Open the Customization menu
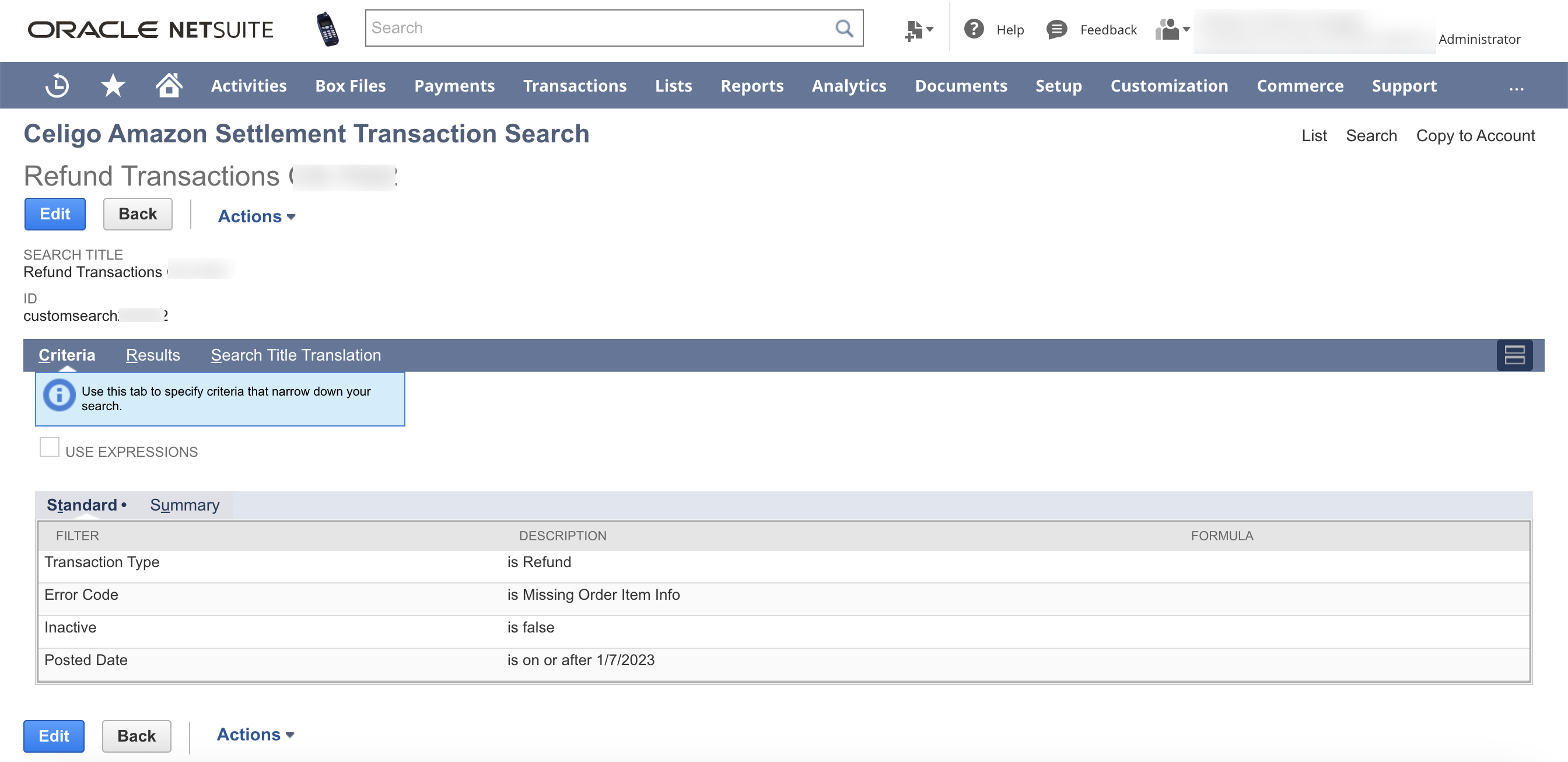 (1168, 86)
